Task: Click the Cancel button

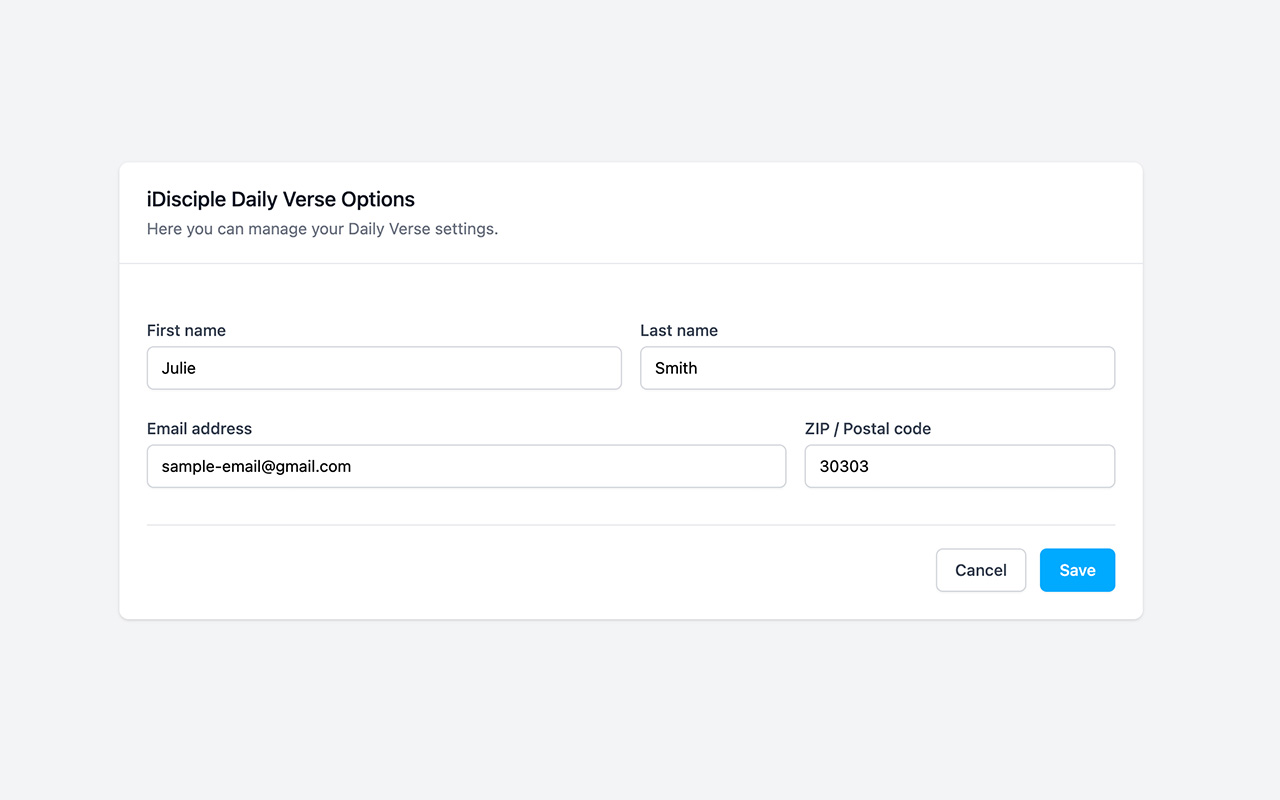Action: (981, 570)
